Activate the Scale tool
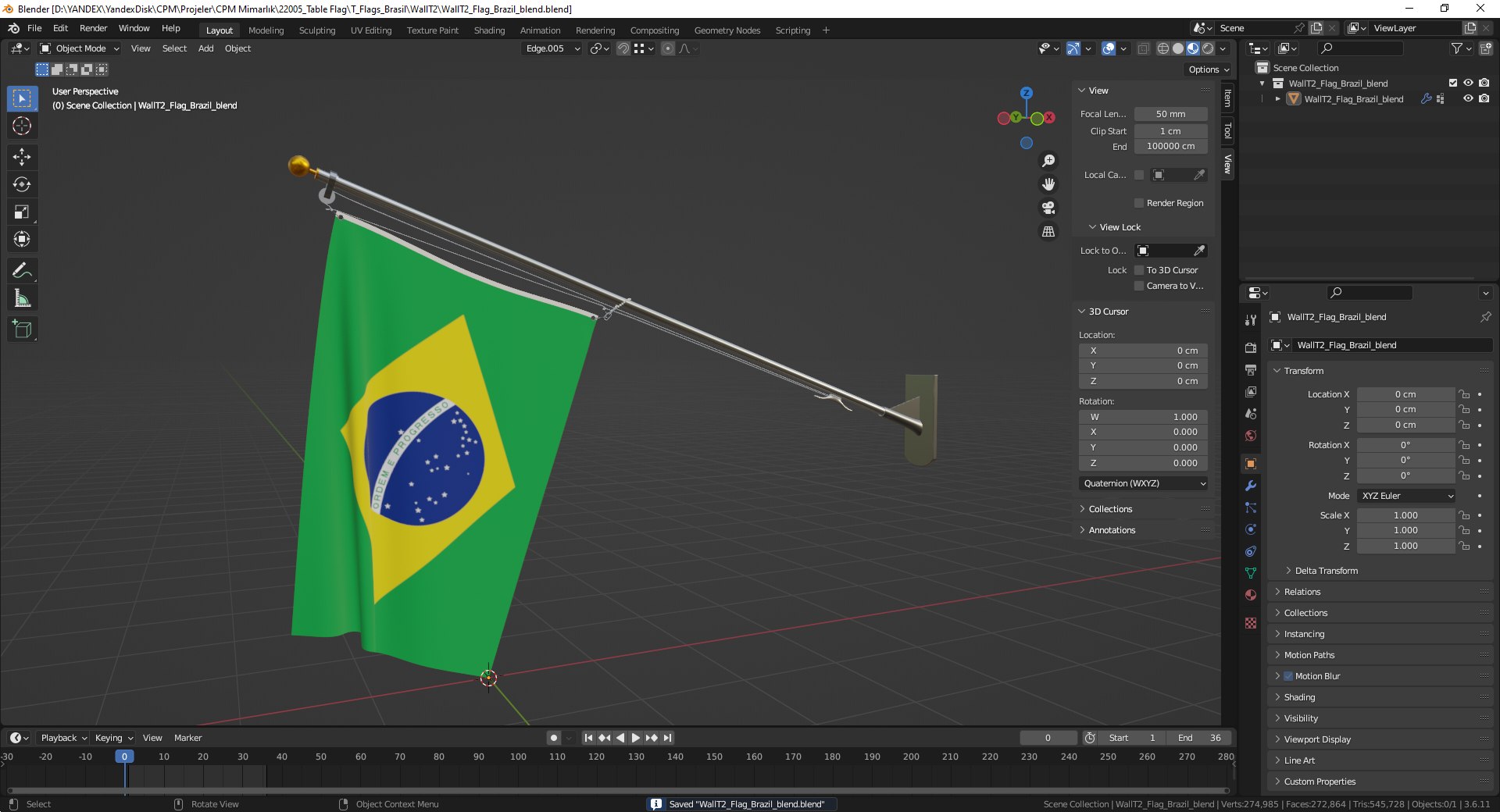Viewport: 1500px width, 812px height. pos(22,212)
